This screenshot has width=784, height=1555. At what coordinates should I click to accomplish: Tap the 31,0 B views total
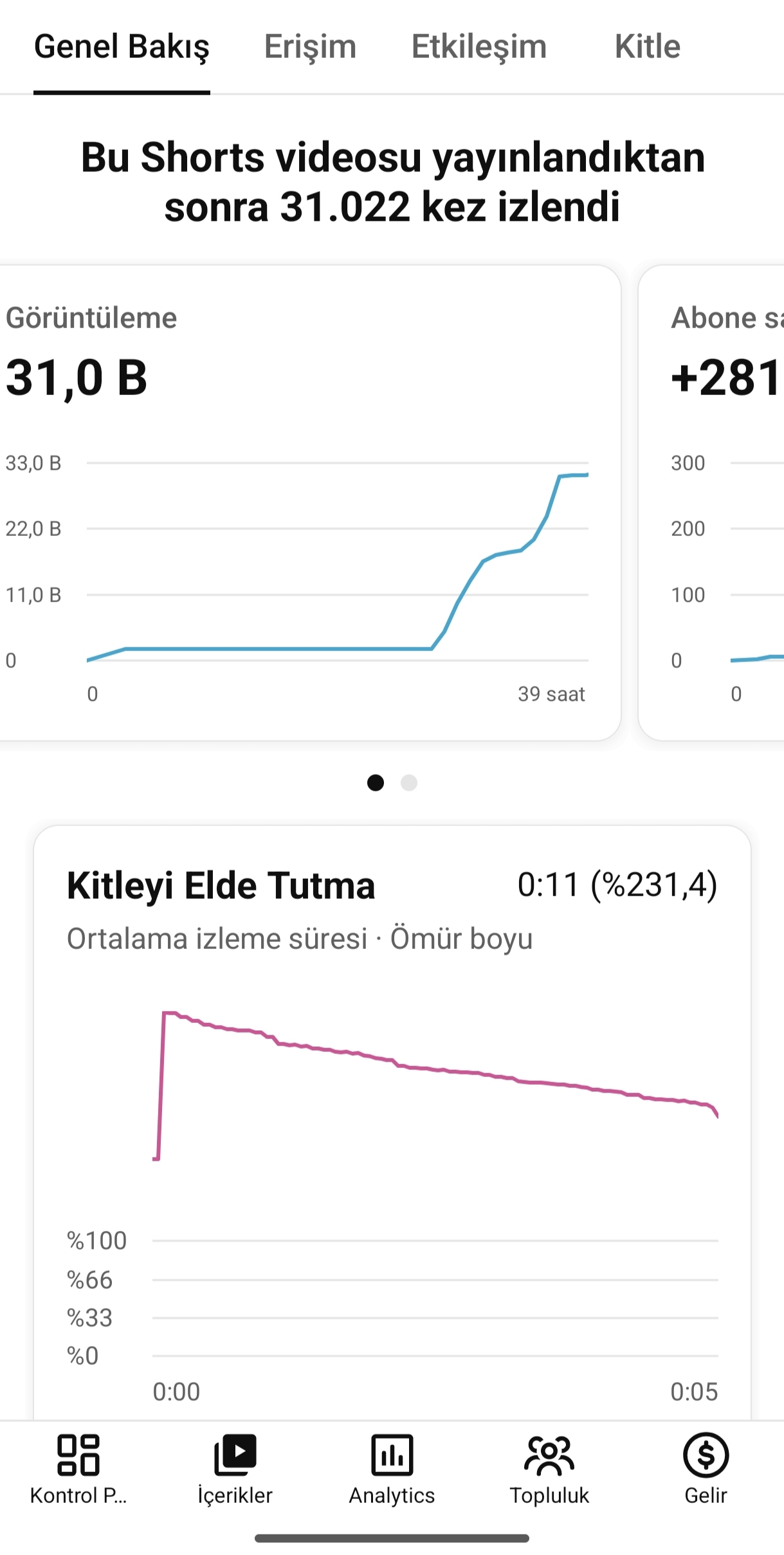coord(77,378)
